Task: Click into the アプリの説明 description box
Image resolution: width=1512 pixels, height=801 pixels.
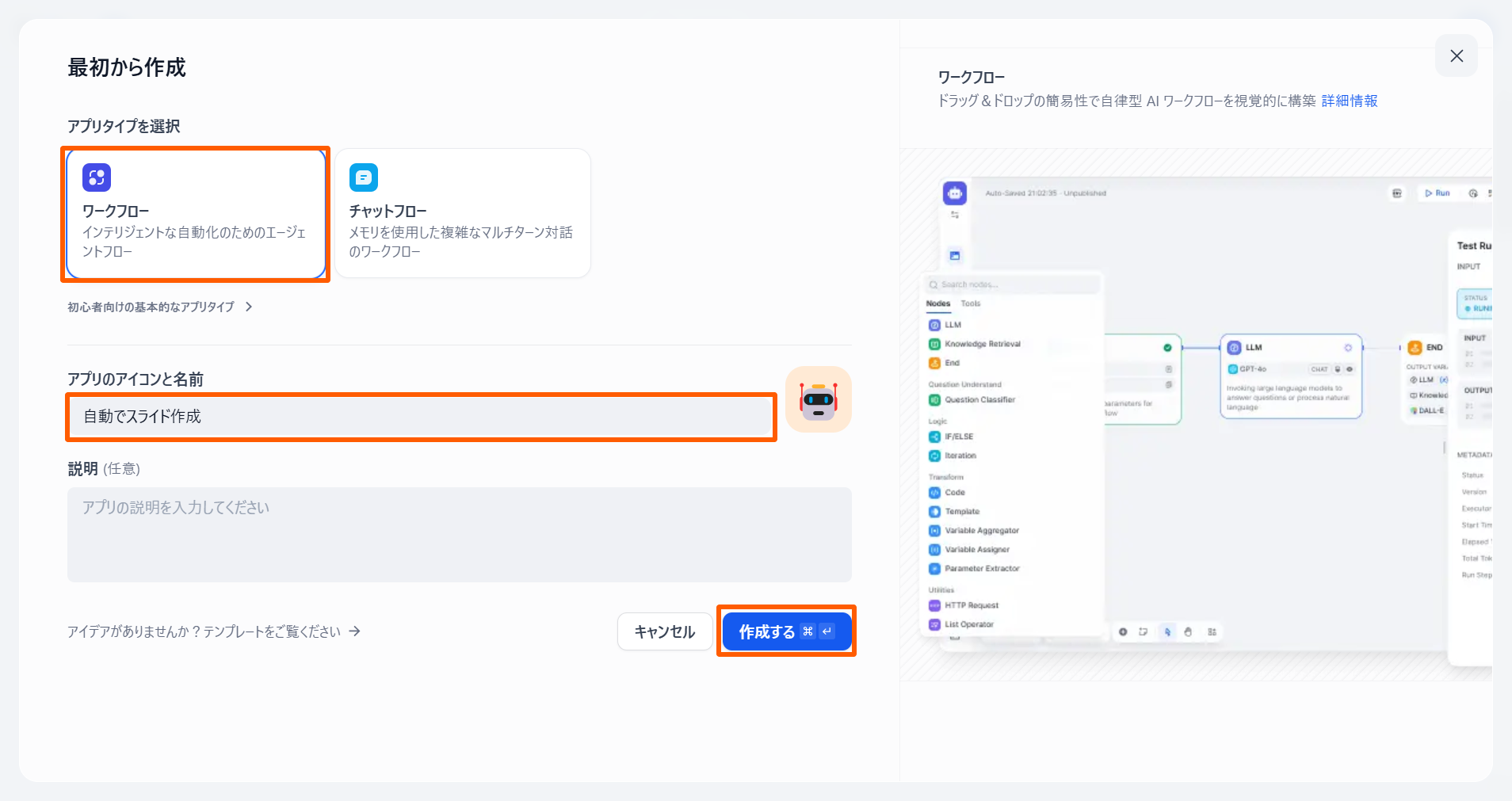Action: pos(459,534)
